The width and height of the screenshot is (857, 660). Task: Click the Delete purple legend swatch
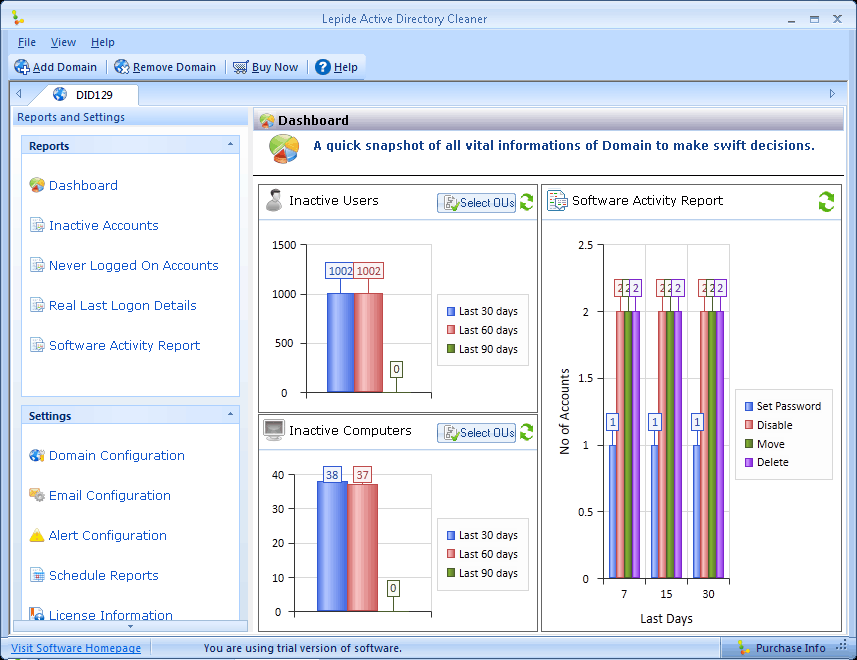[x=749, y=462]
